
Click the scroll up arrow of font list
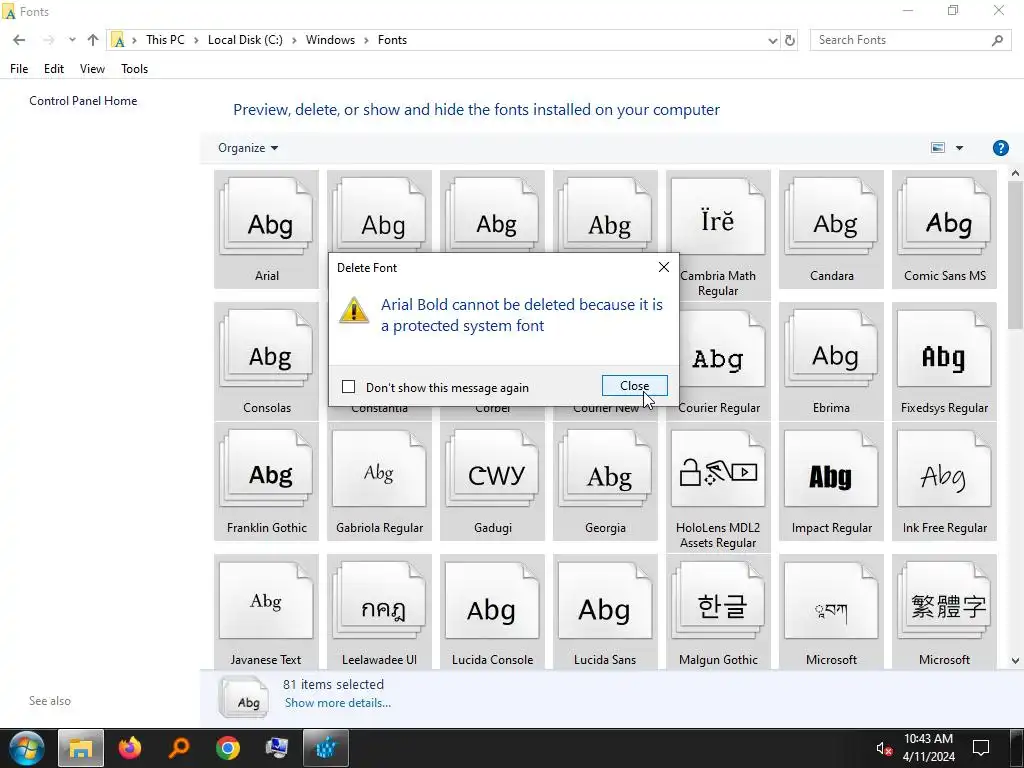click(1015, 174)
